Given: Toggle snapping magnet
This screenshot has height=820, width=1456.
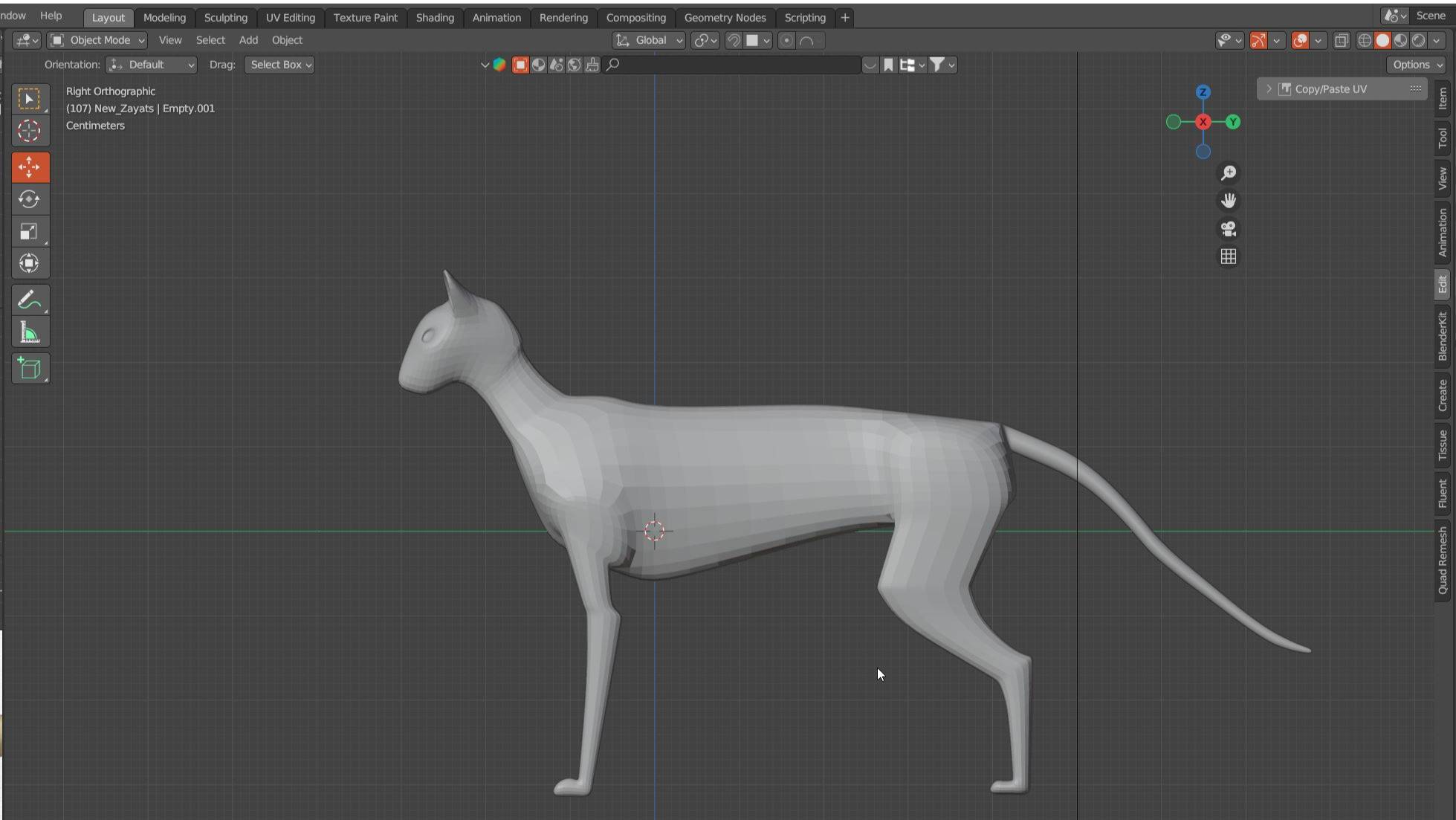Looking at the screenshot, I should click(733, 40).
